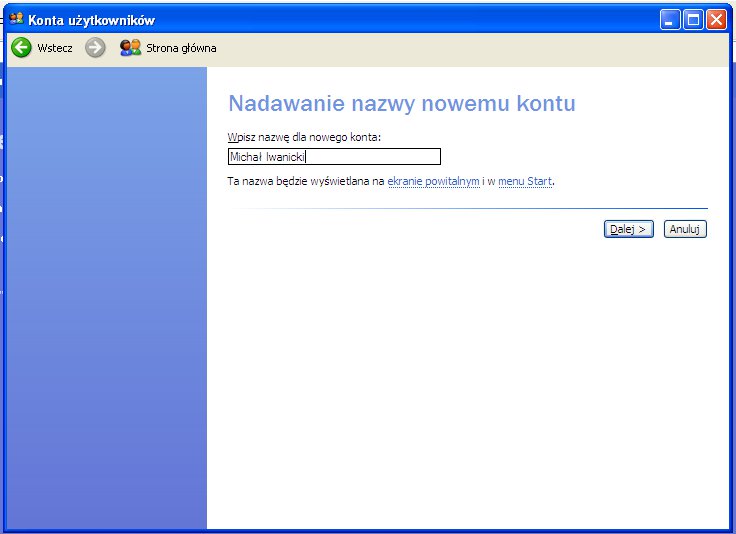Click the 'Konta użytkowników' title bar text
736x534 pixels.
[91, 20]
